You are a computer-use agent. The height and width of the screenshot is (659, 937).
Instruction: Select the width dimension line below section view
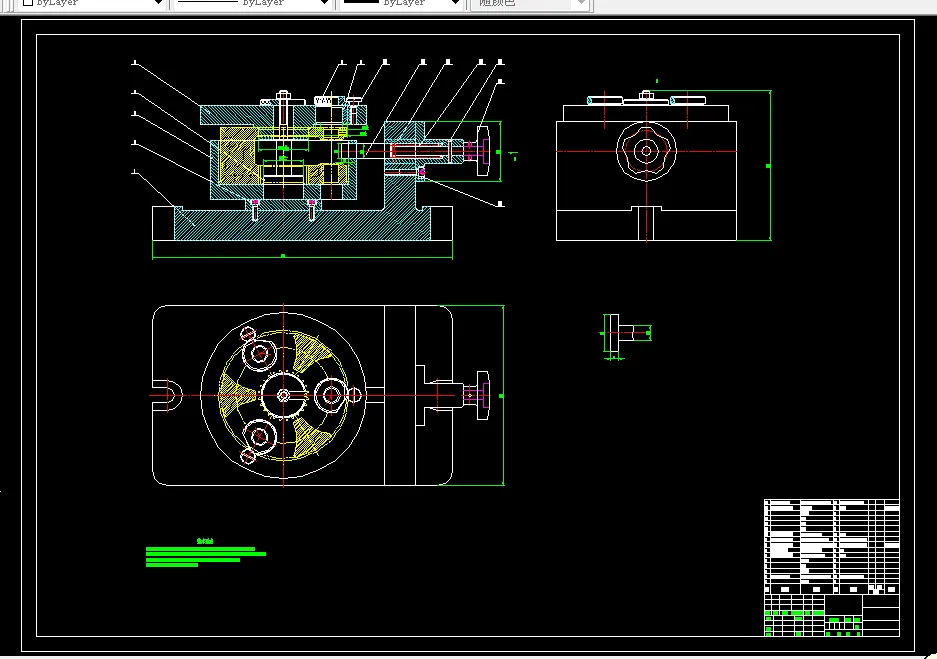[x=302, y=256]
